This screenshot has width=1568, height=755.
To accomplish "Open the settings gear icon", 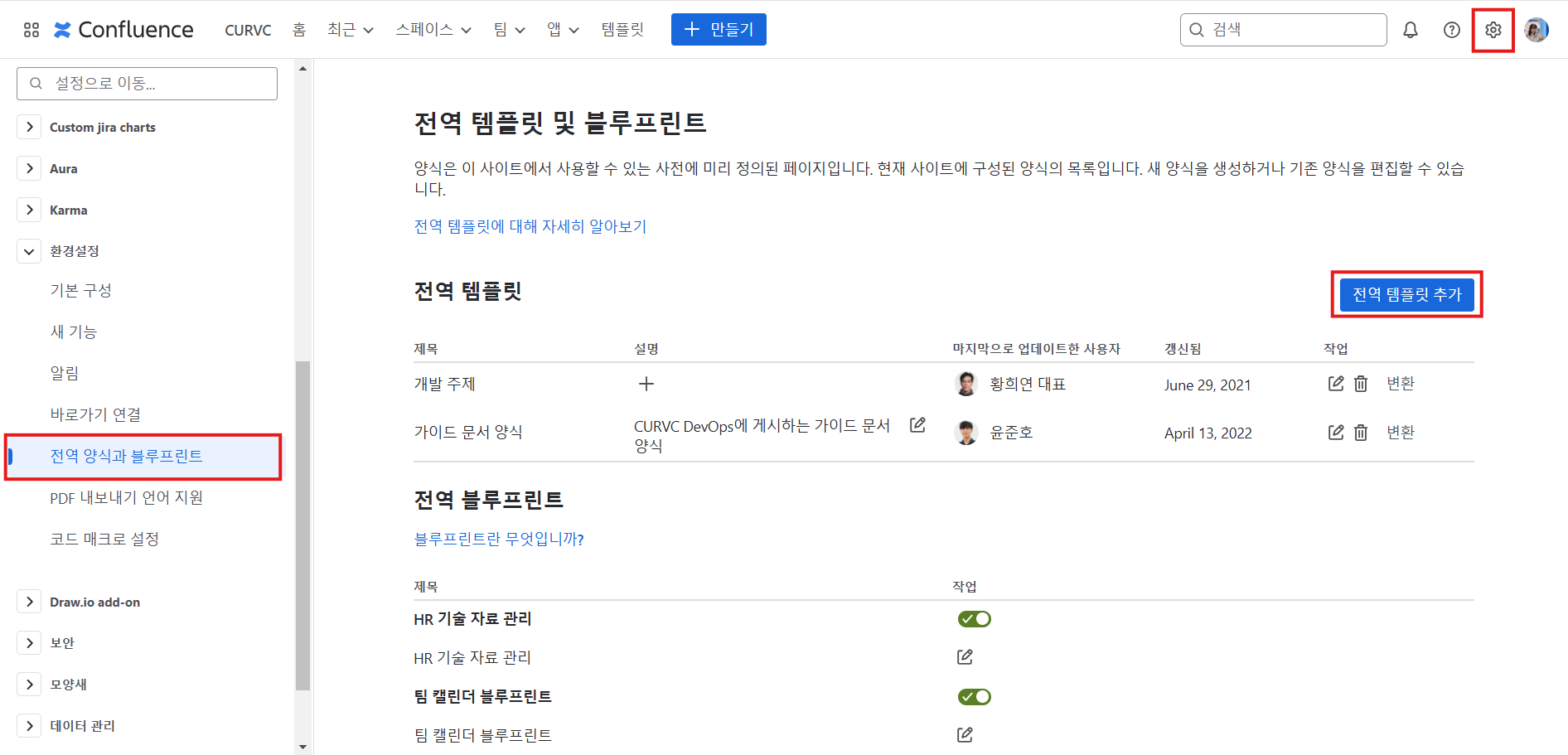I will pyautogui.click(x=1493, y=30).
